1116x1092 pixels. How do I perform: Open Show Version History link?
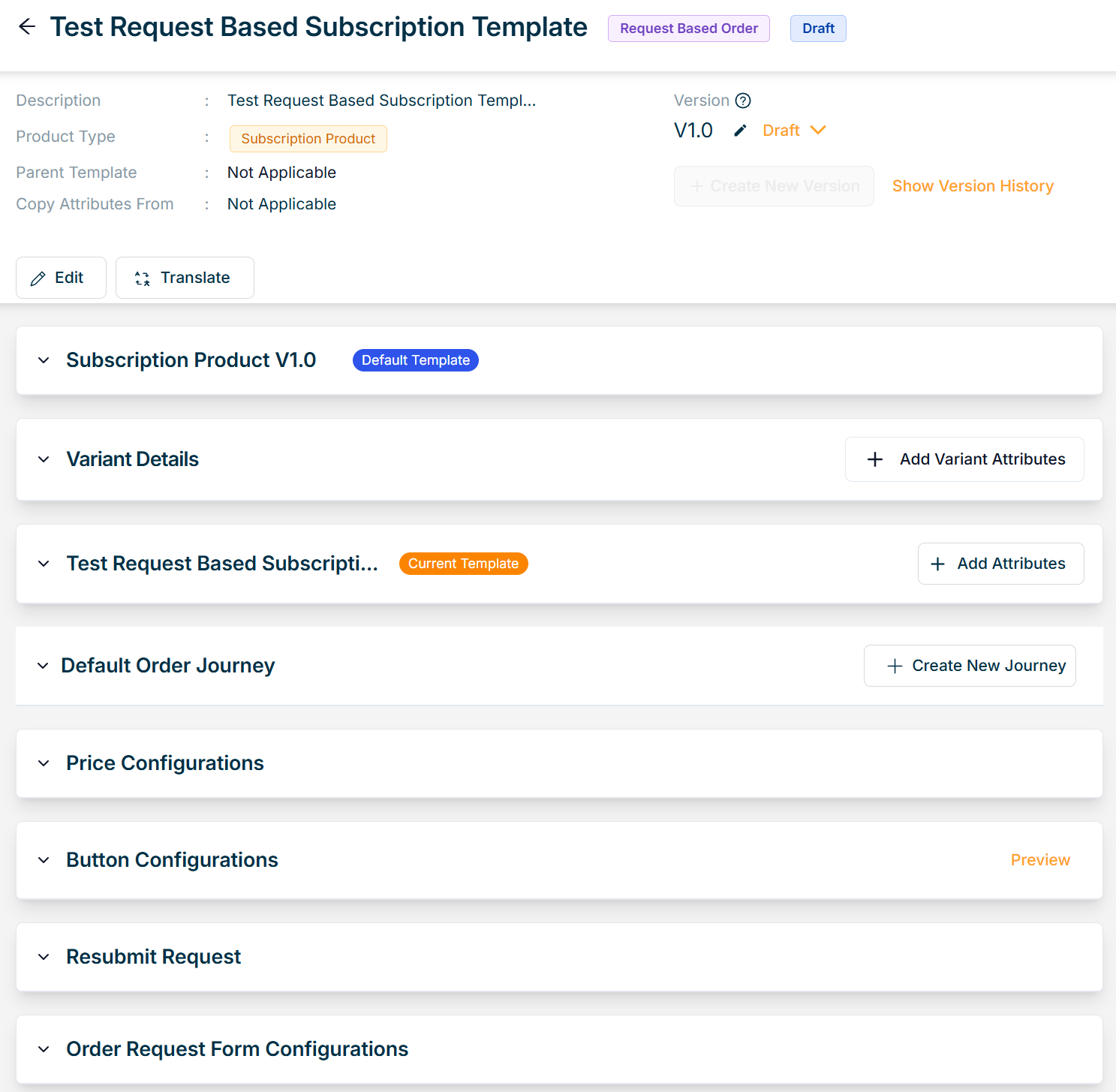973,186
